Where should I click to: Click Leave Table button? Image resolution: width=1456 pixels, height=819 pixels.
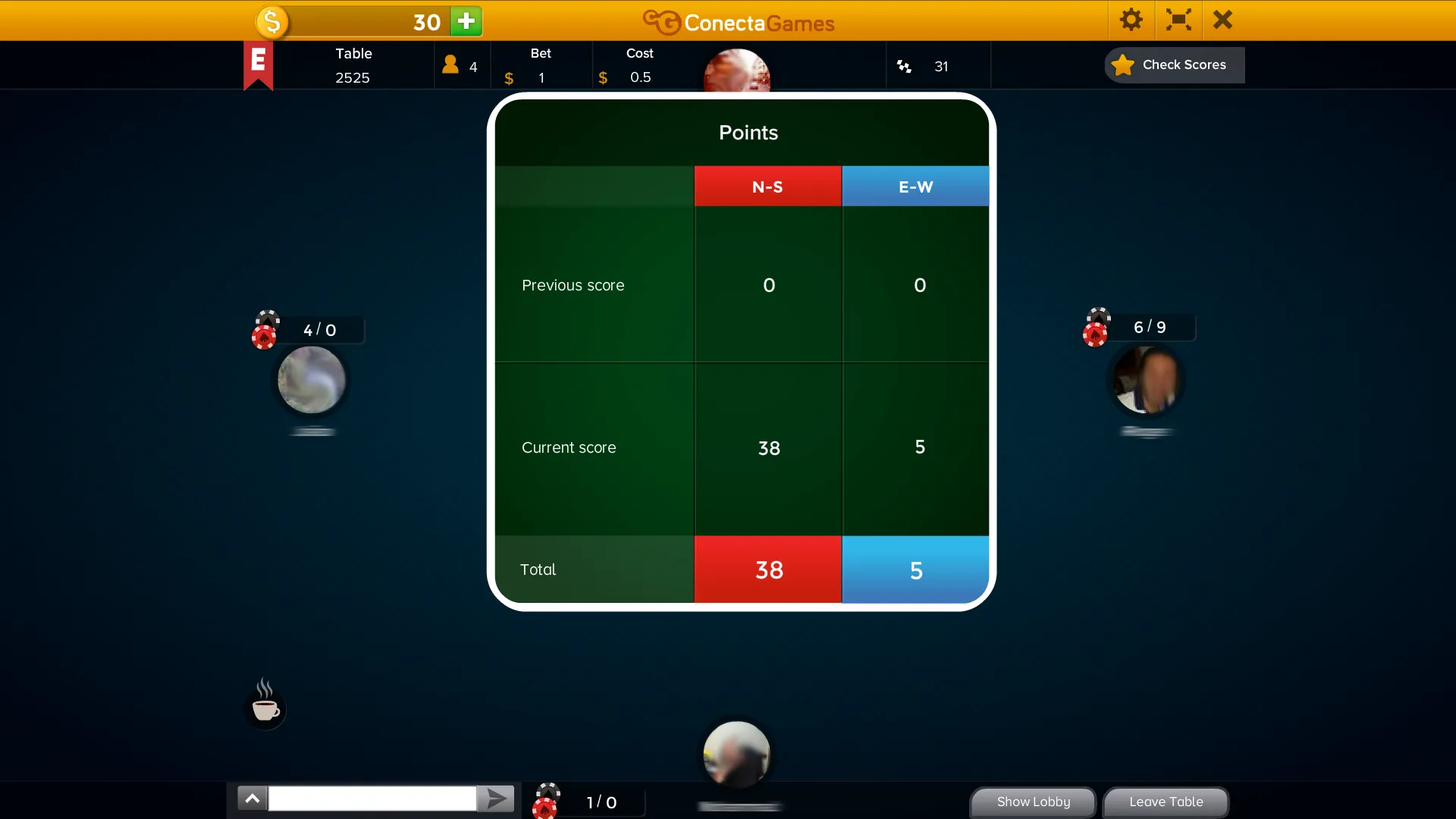[x=1166, y=801]
